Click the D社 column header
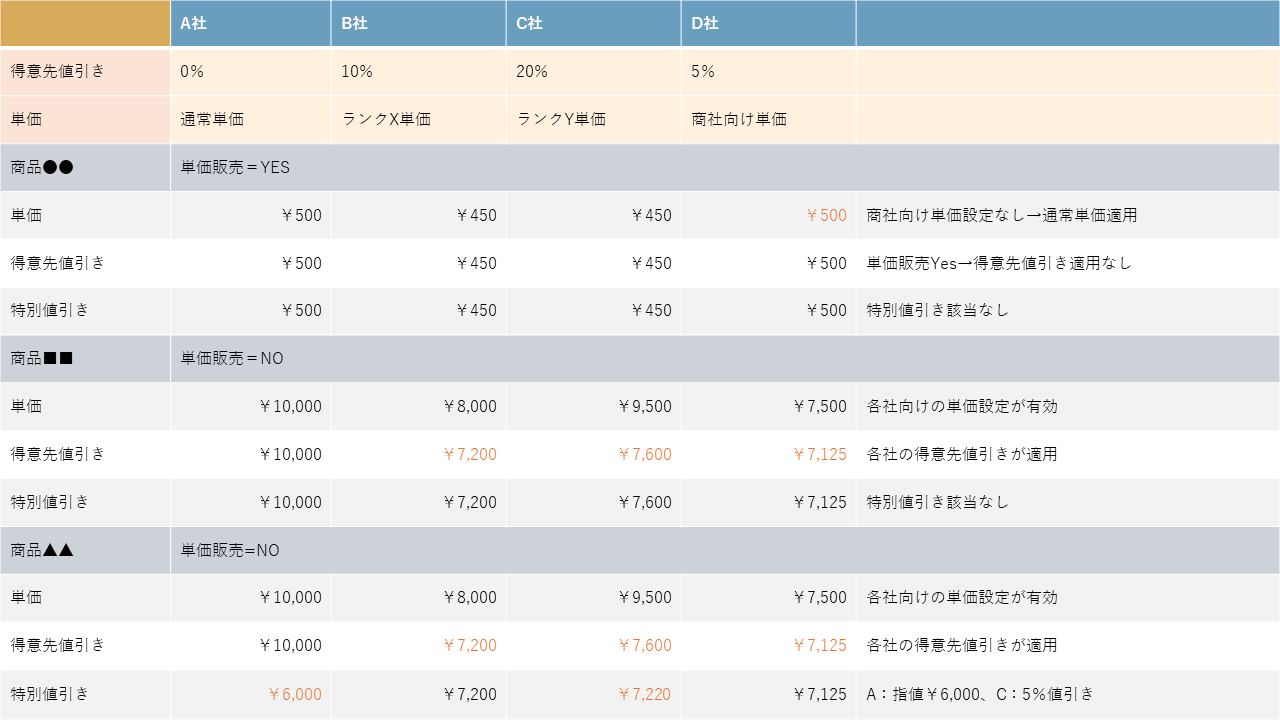 click(x=768, y=24)
